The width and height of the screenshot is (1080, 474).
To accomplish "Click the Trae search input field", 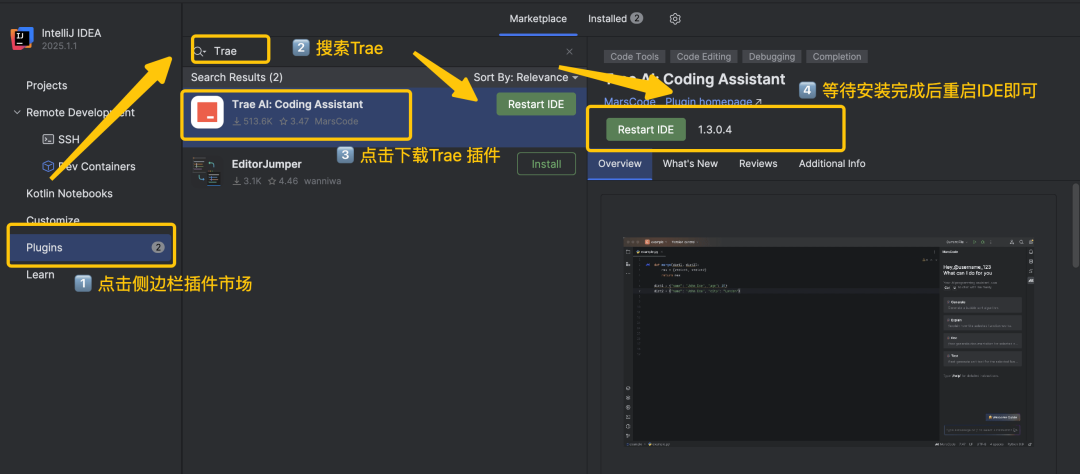I will tap(382, 51).
